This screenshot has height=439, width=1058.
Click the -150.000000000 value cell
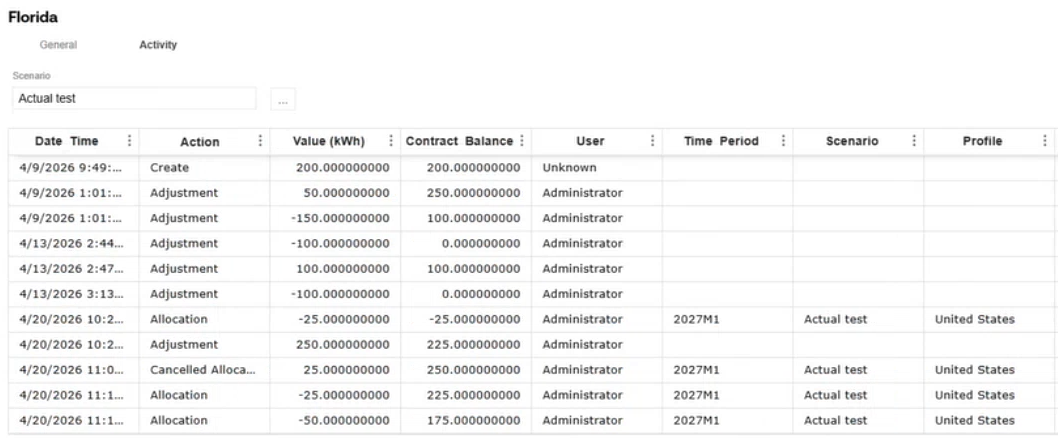(335, 218)
